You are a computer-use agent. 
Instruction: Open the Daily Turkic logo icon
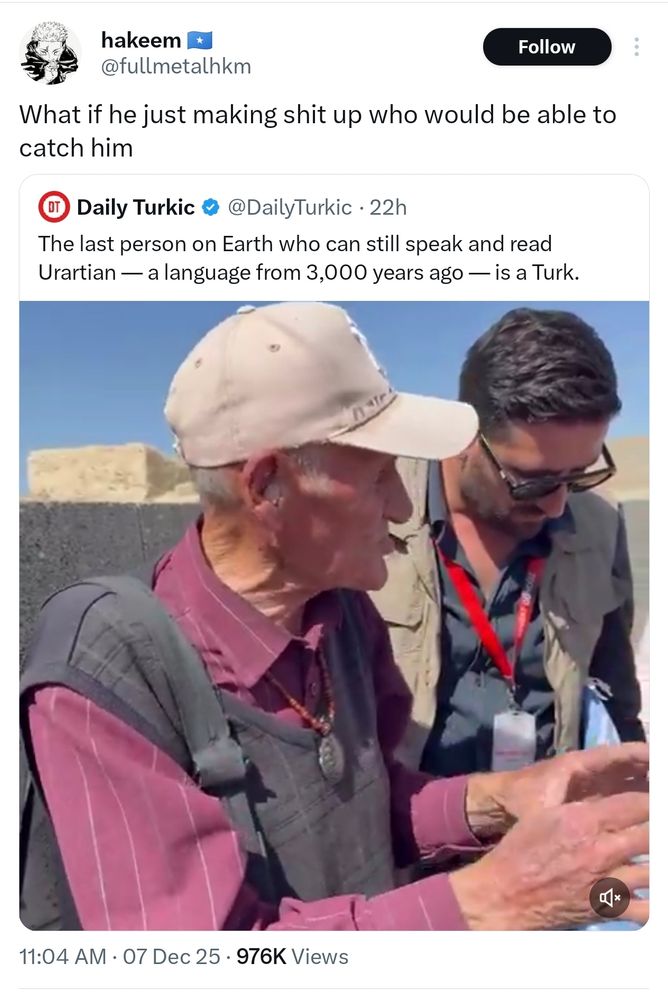point(54,207)
